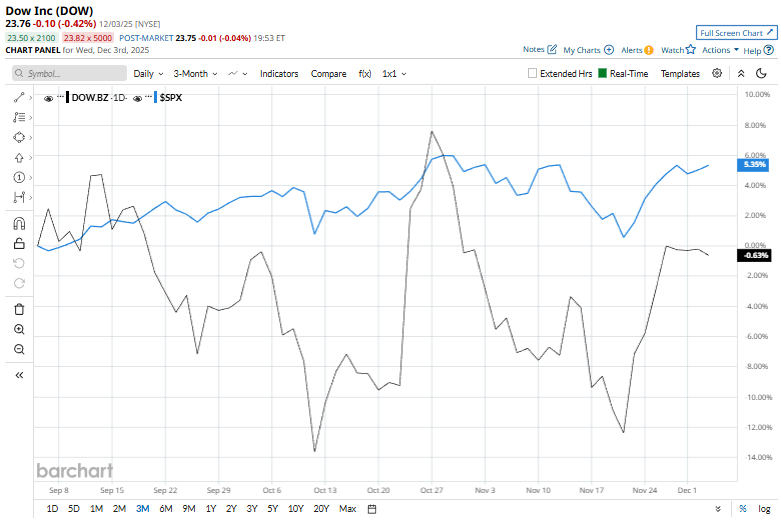Open $SPX series options ellipsis

(148, 96)
